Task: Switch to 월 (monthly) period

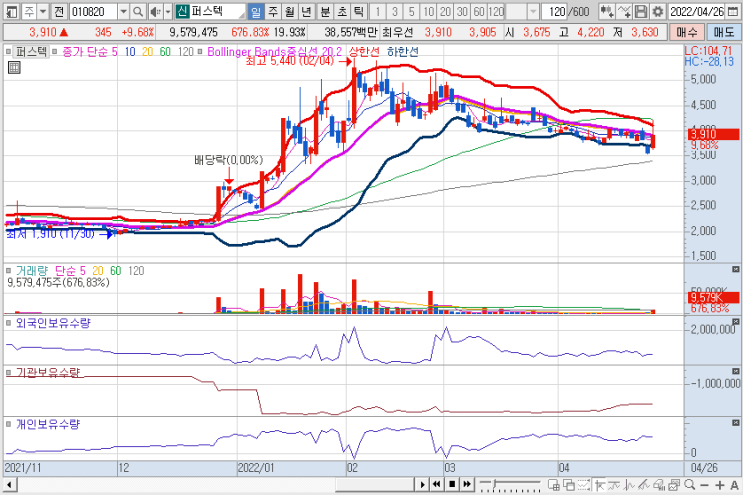Action: coord(290,11)
